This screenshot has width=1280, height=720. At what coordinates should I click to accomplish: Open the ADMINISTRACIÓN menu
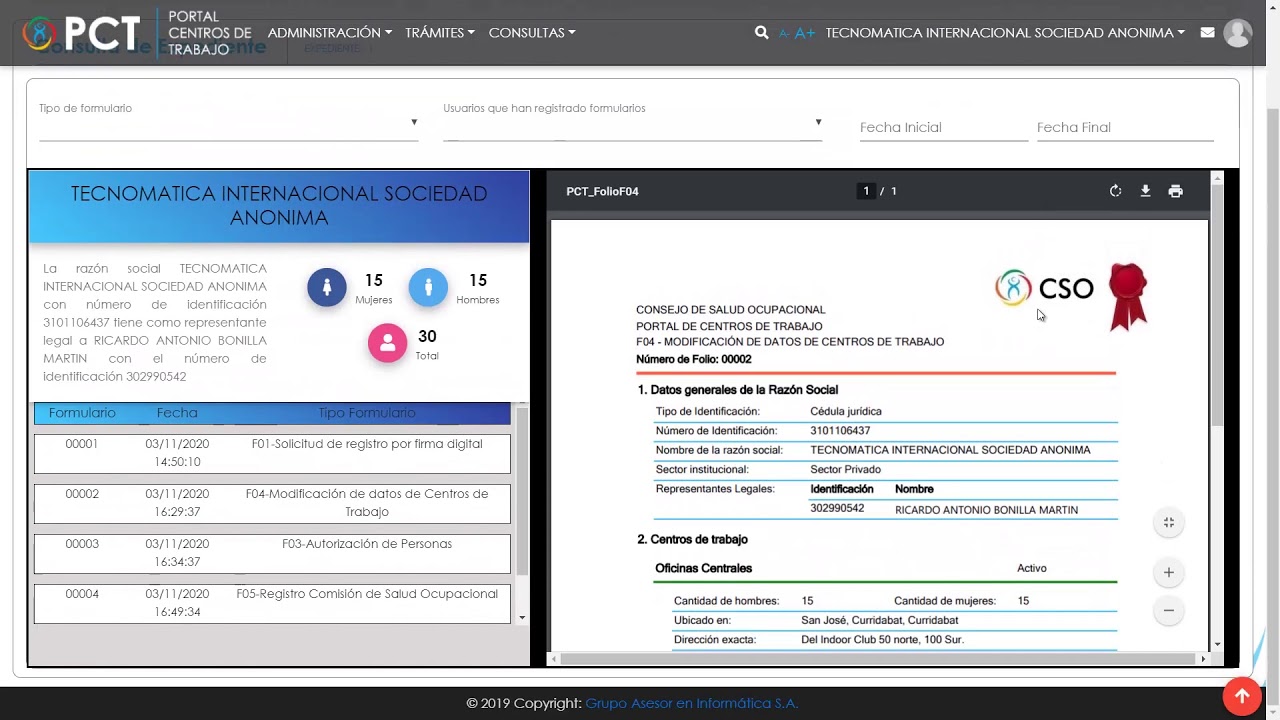(329, 33)
